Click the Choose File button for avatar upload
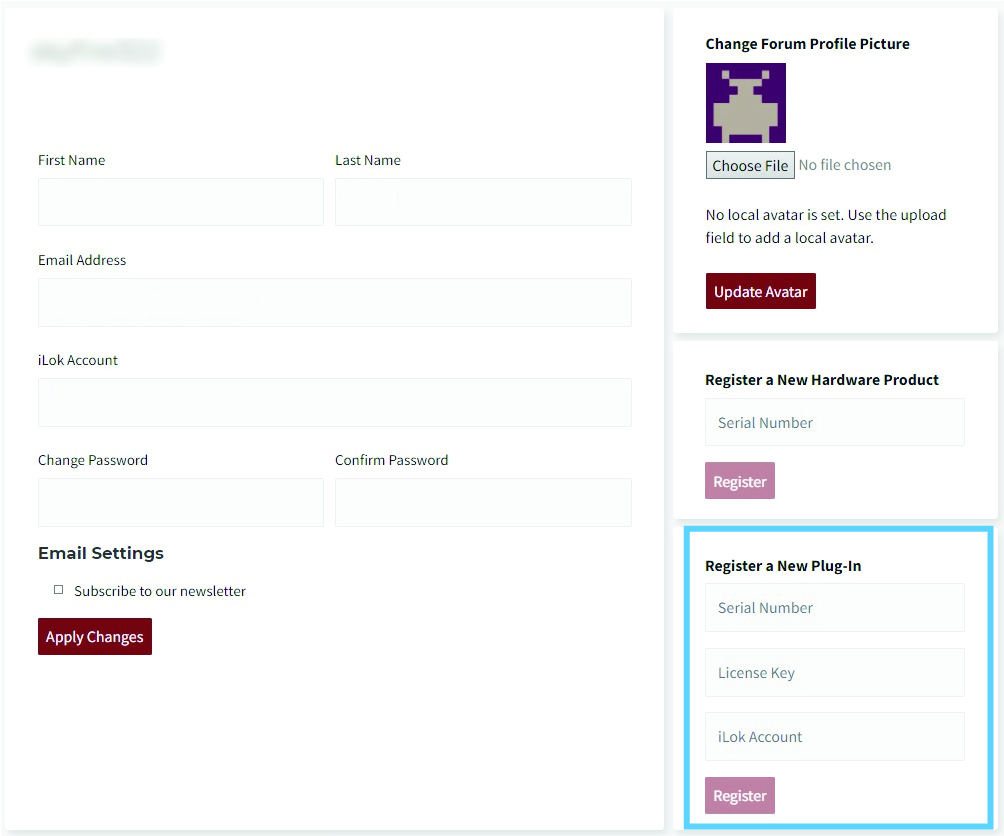Image resolution: width=1004 pixels, height=836 pixels. [x=749, y=164]
